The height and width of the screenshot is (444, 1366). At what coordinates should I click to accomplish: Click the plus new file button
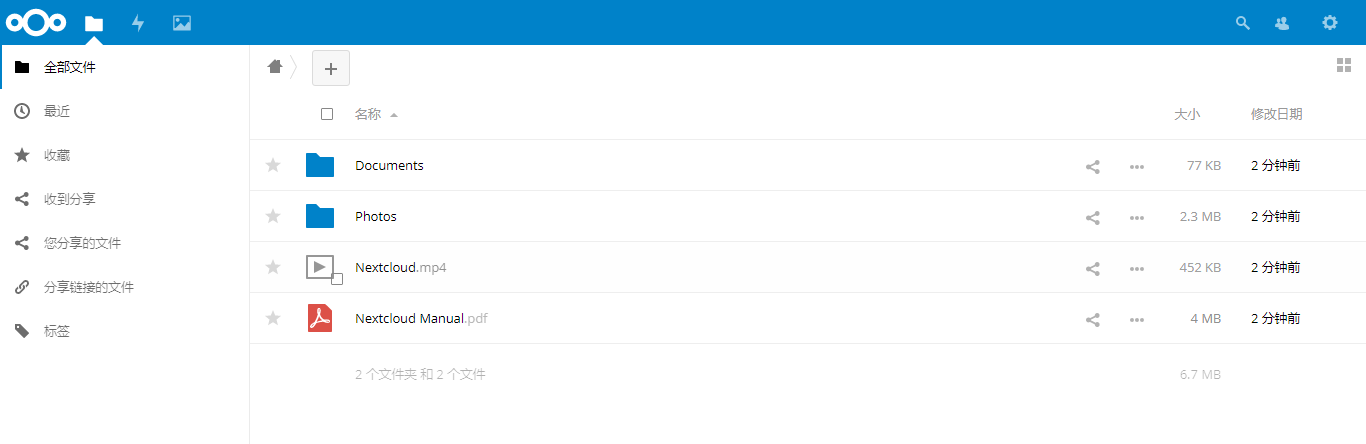[x=331, y=68]
